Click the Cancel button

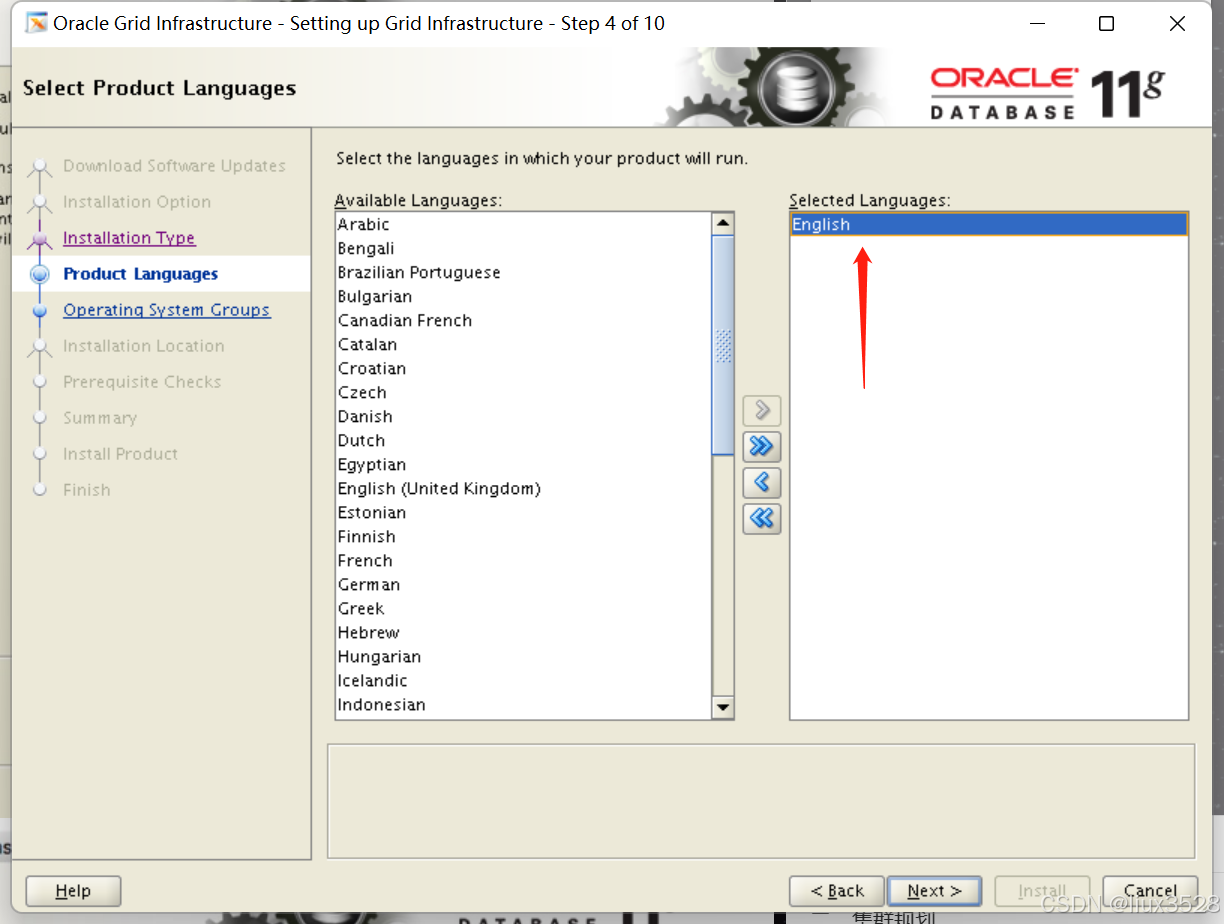[x=1150, y=891]
